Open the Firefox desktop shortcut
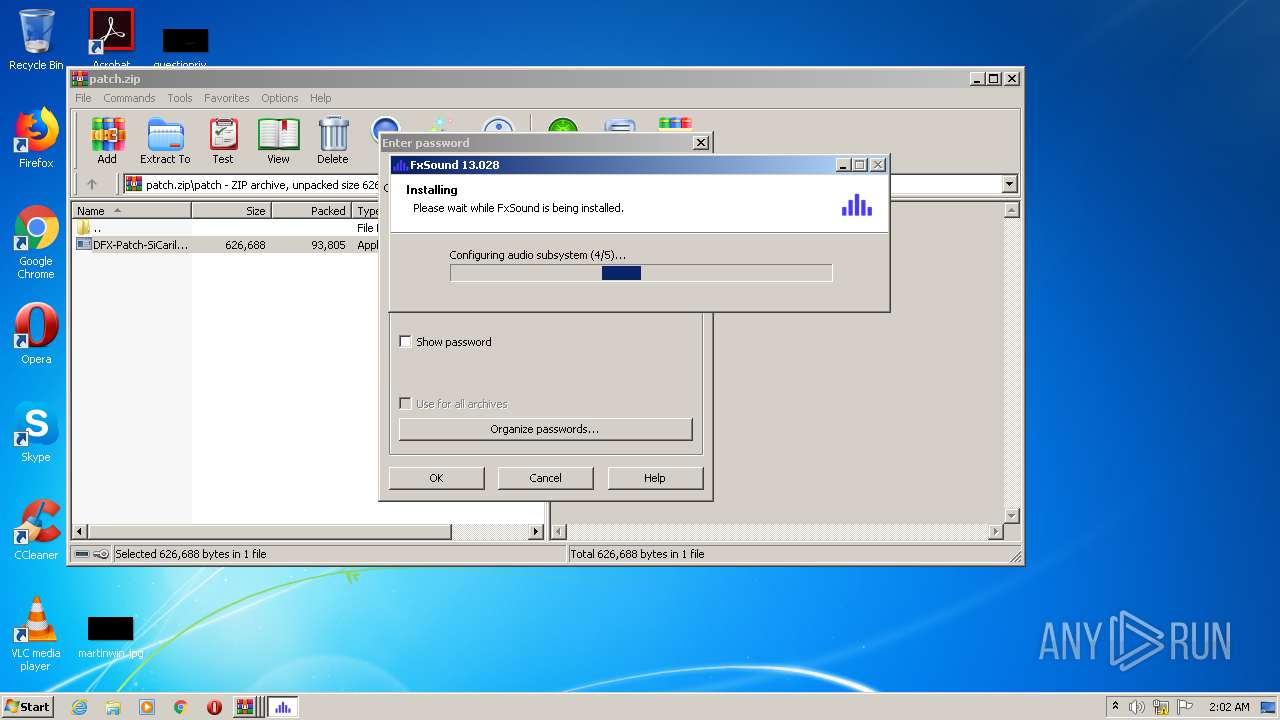 36,138
